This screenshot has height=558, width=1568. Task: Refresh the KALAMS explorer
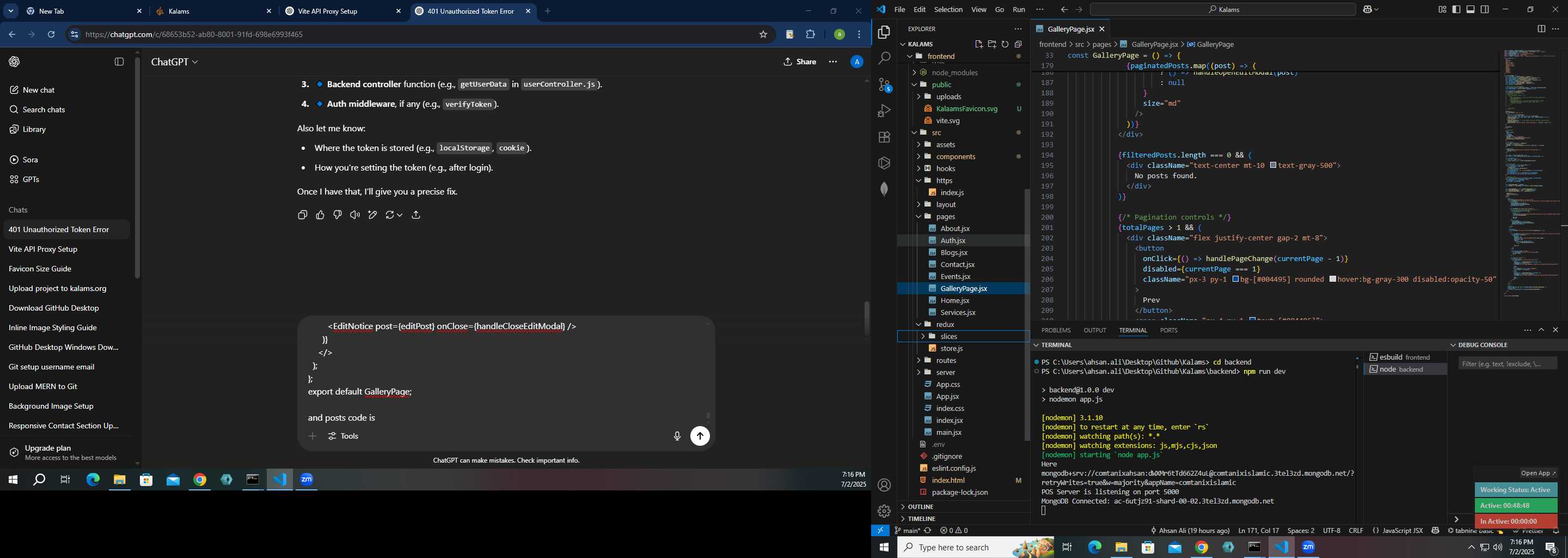[x=1005, y=44]
